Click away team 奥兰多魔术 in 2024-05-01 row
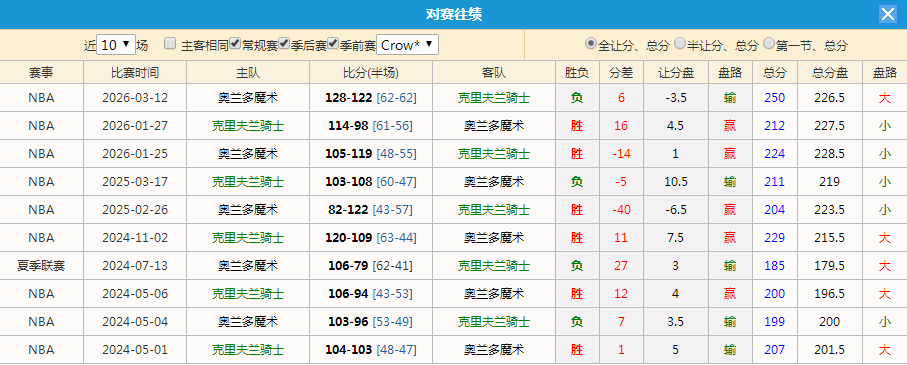Image resolution: width=907 pixels, height=365 pixels. tap(494, 350)
